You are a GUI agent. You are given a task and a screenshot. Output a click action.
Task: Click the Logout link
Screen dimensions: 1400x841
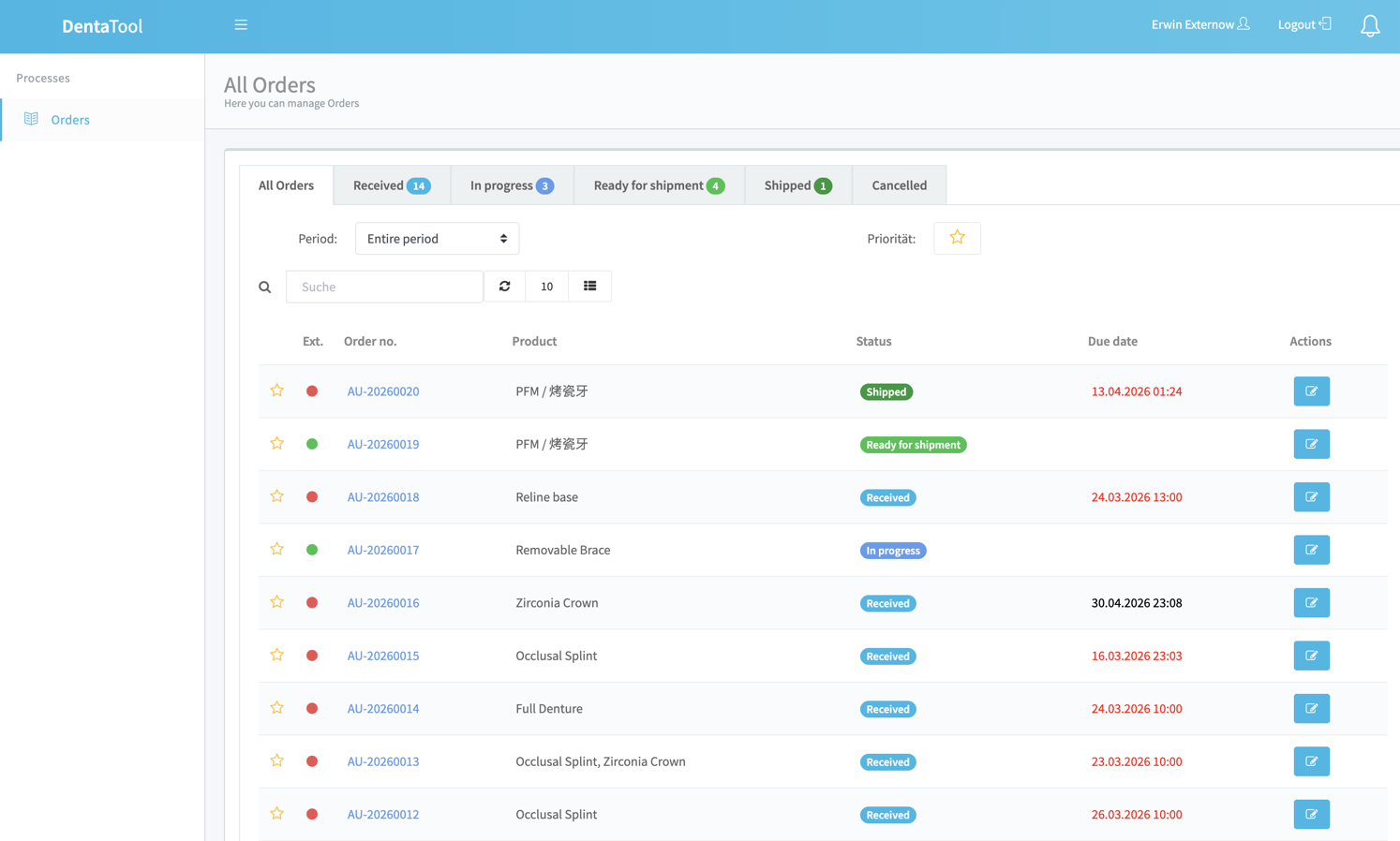[1304, 24]
